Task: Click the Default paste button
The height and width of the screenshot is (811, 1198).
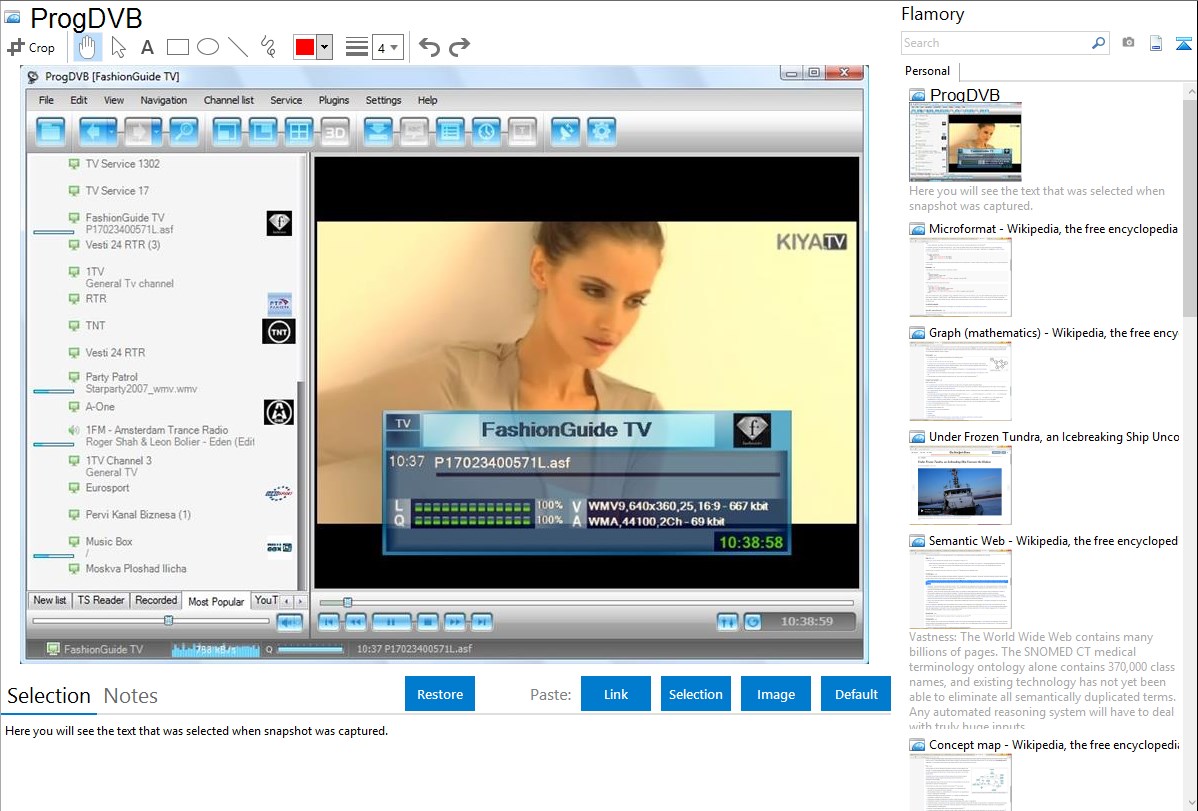Action: (x=856, y=694)
